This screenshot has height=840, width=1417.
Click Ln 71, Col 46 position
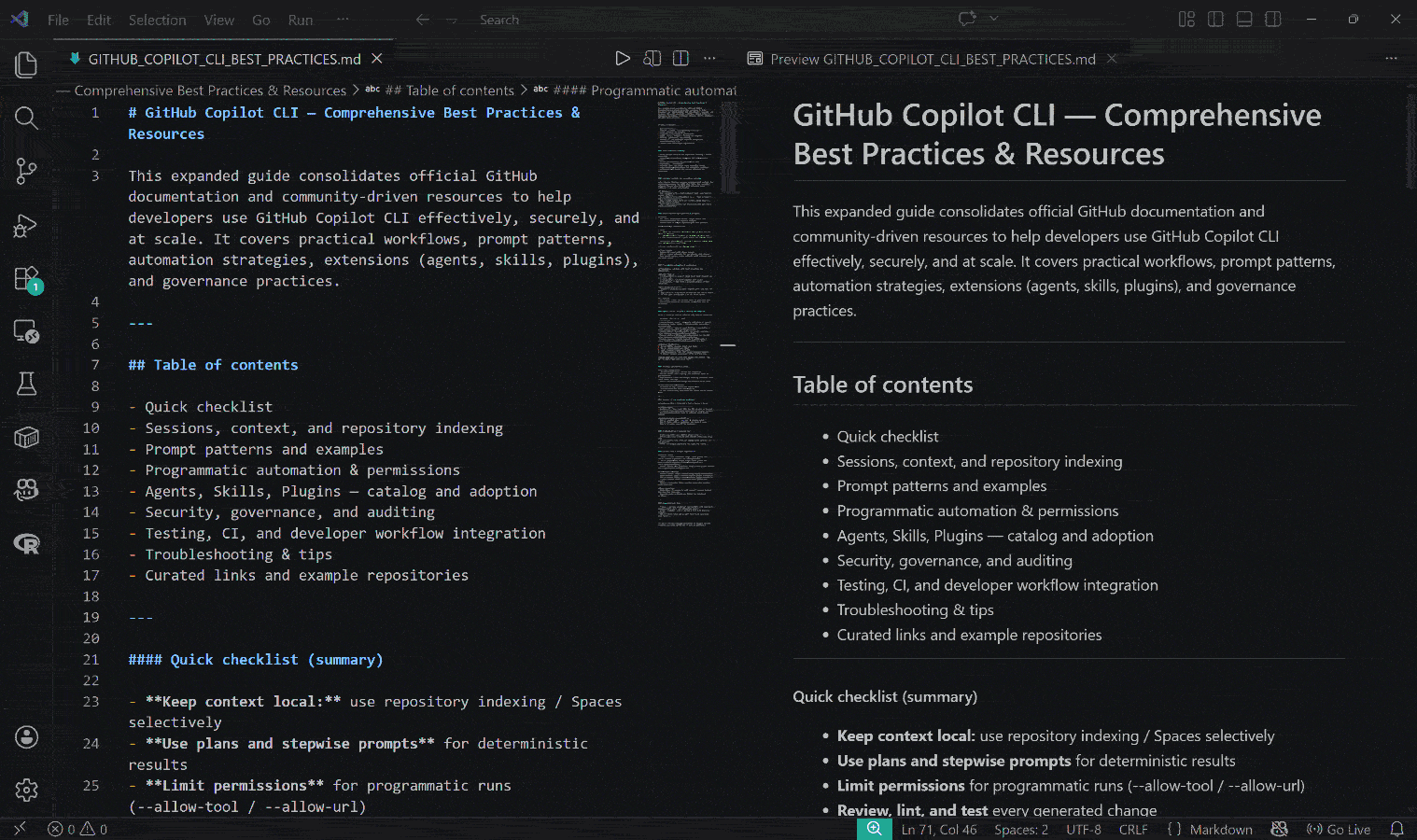(x=939, y=829)
